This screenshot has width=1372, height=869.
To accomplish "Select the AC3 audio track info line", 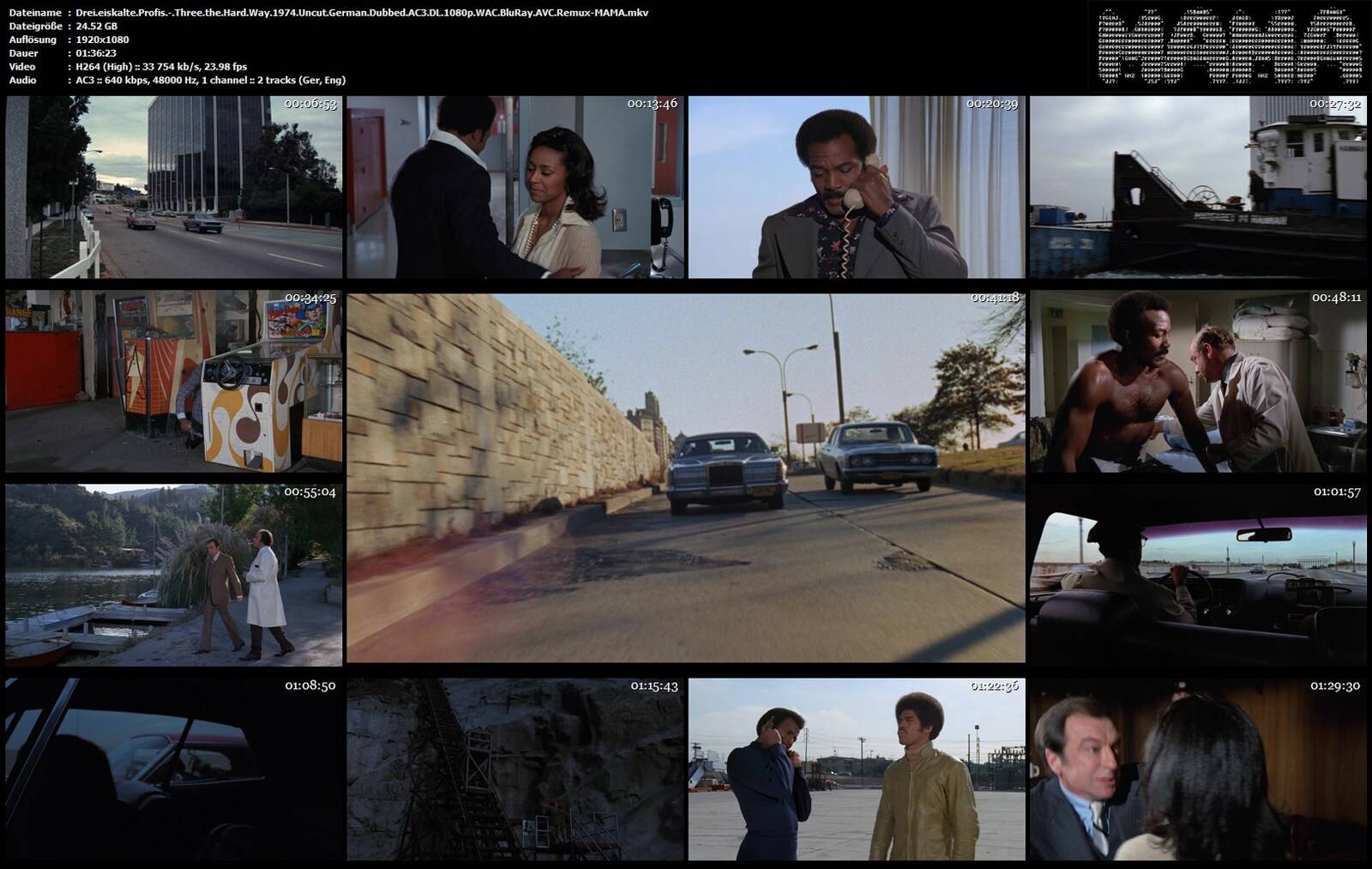I will pos(211,80).
